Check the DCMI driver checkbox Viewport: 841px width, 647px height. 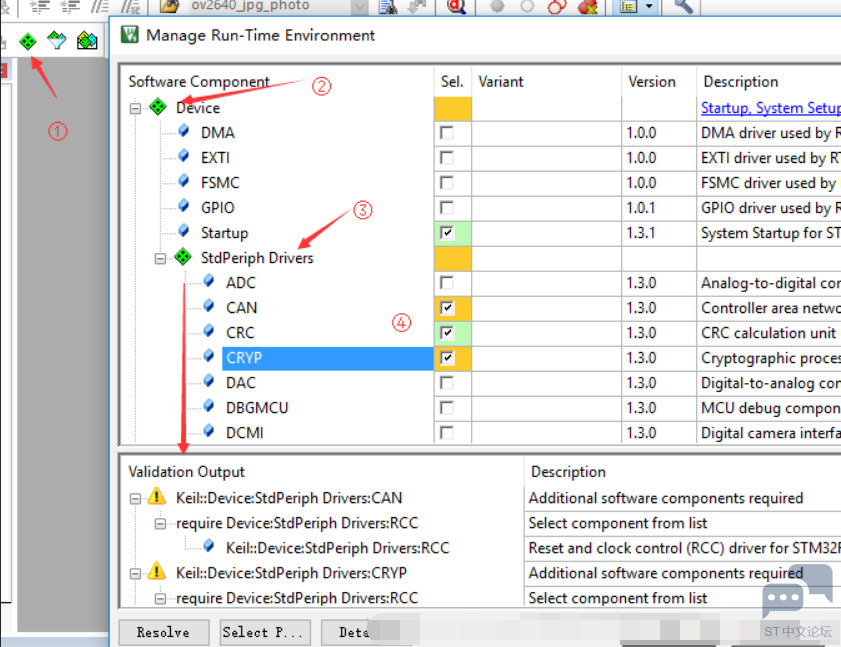pos(446,432)
